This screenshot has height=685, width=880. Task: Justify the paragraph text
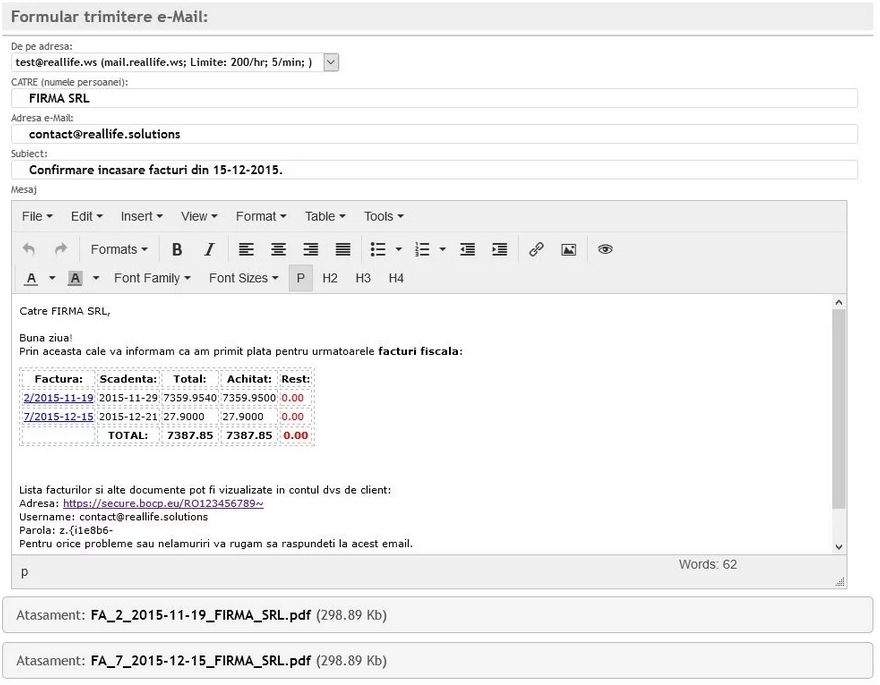tap(343, 250)
